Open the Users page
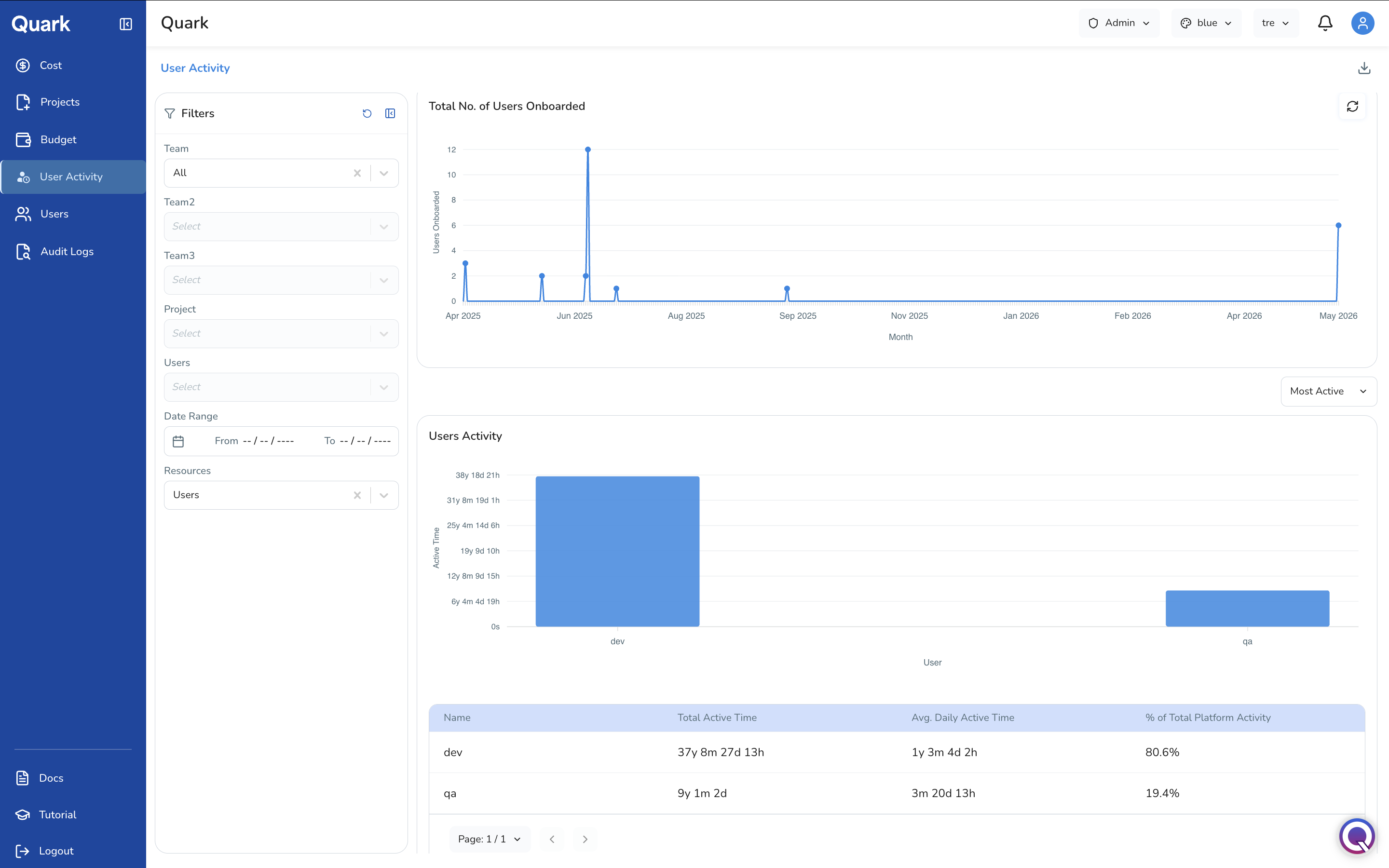This screenshot has height=868, width=1389. tap(73, 214)
